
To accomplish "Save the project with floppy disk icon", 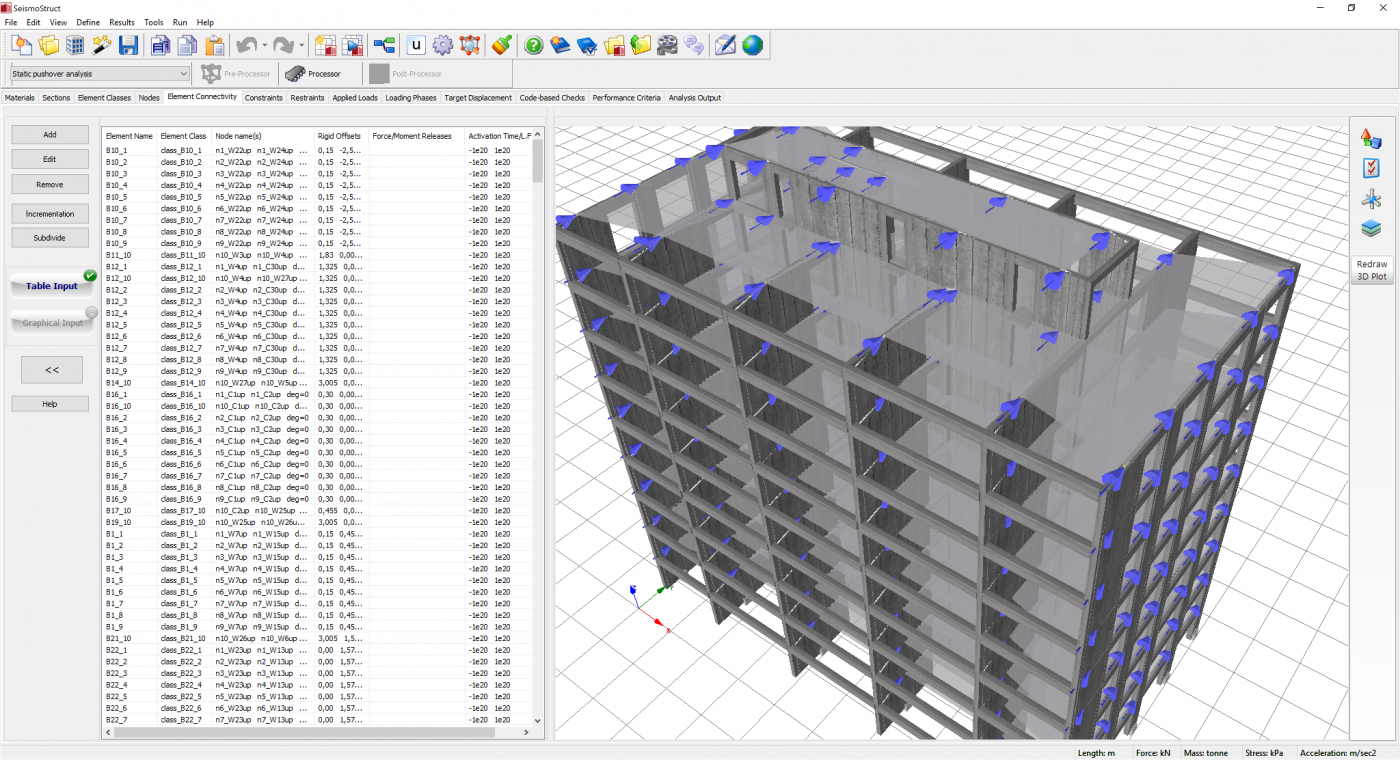I will 128,45.
